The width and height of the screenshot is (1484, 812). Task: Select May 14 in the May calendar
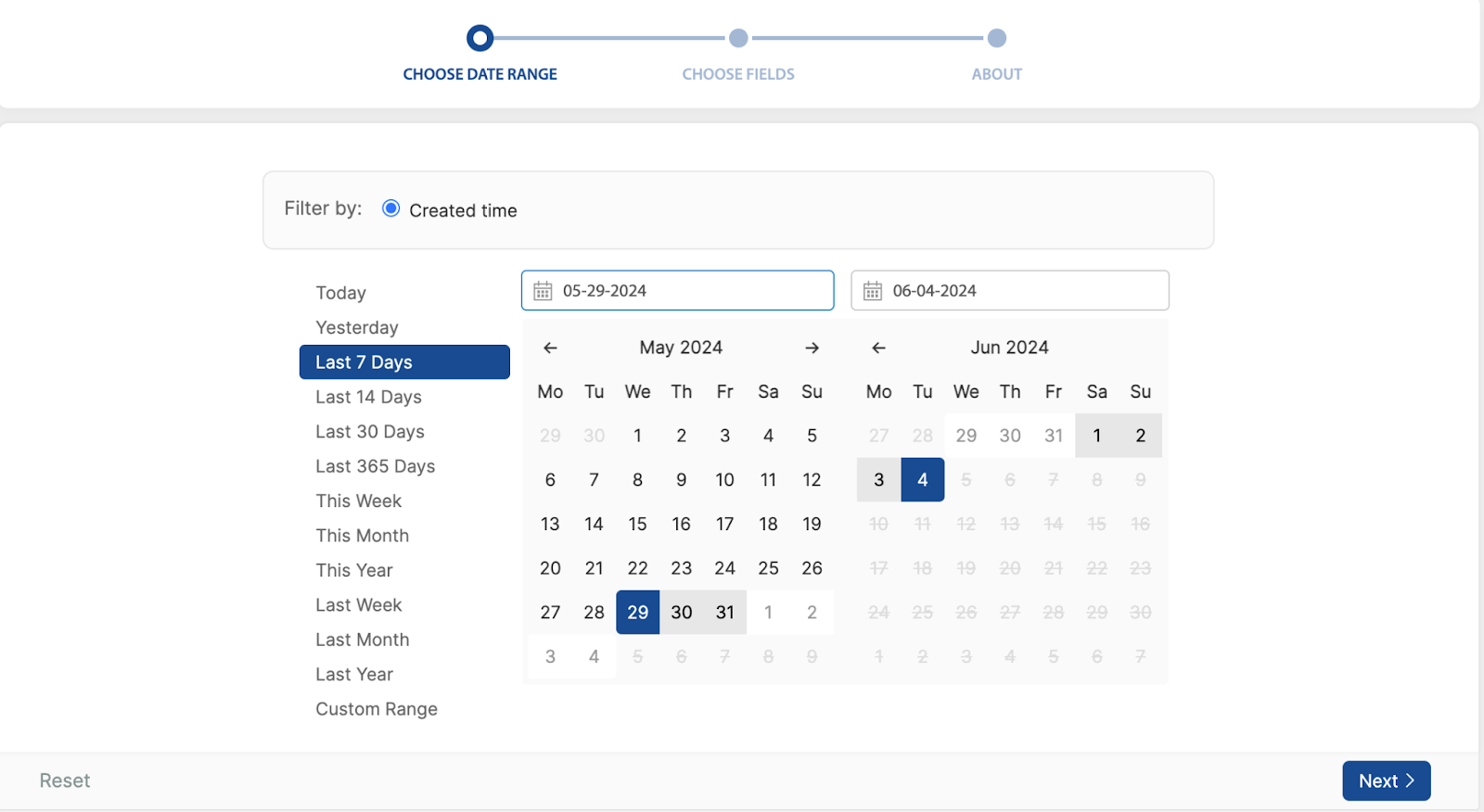click(595, 524)
